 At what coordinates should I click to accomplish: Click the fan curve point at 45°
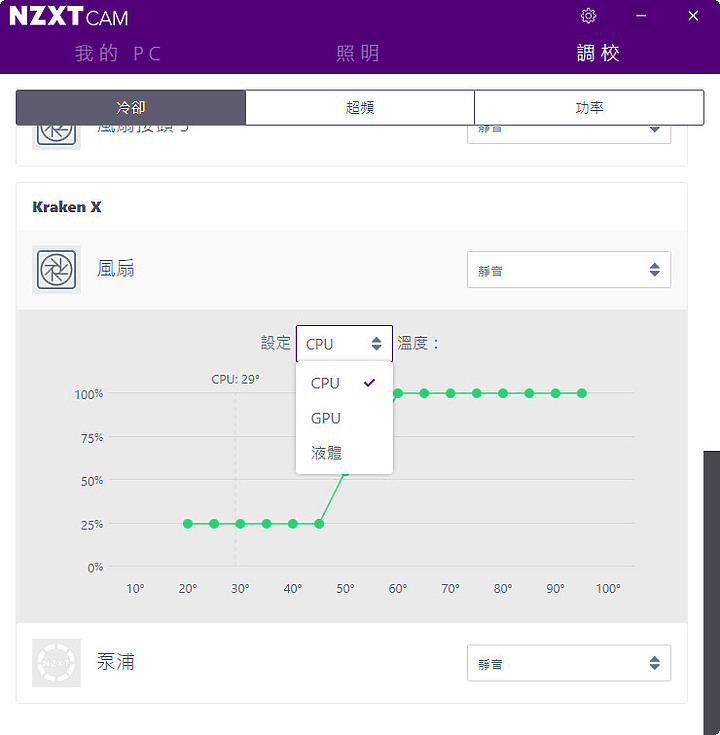tap(319, 524)
